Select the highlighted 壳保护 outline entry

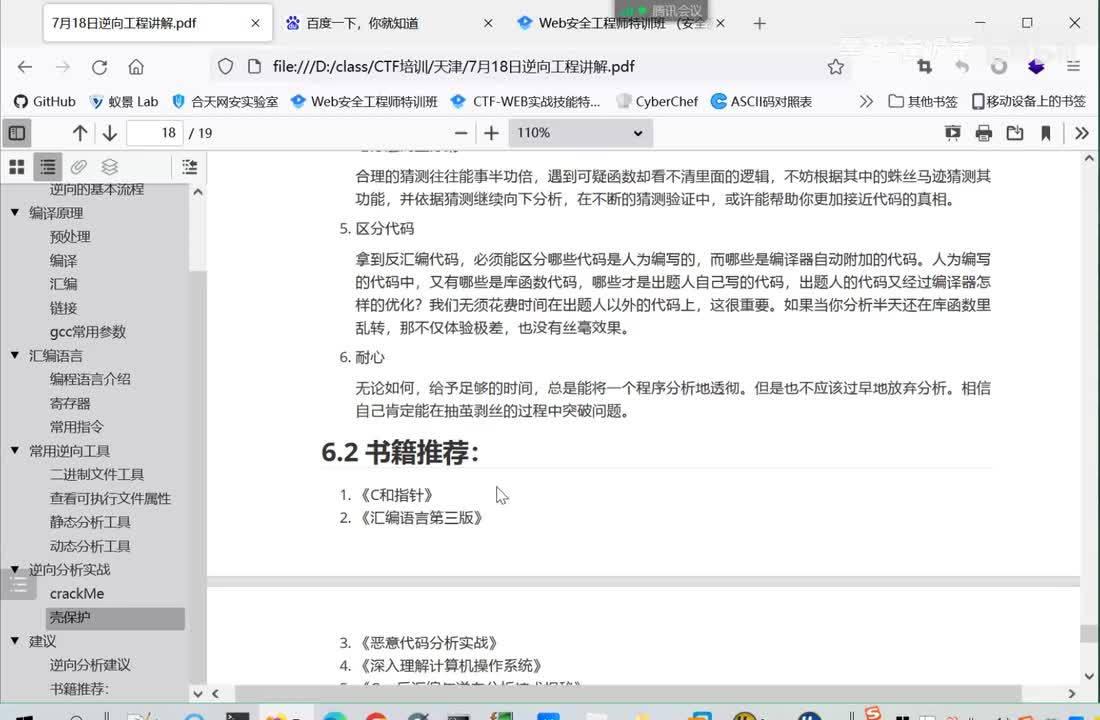pos(115,618)
